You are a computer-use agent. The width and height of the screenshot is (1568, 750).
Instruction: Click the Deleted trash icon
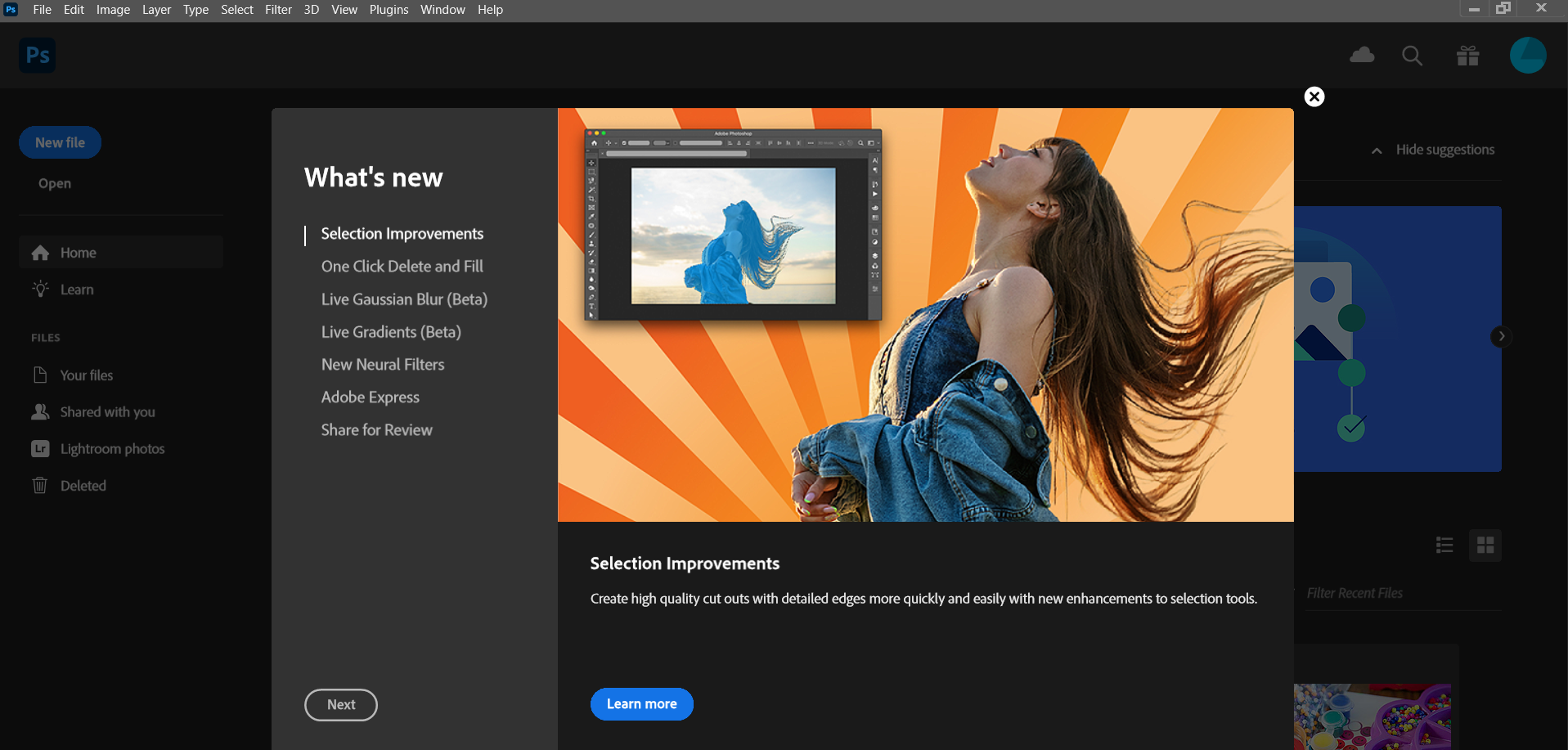[40, 485]
